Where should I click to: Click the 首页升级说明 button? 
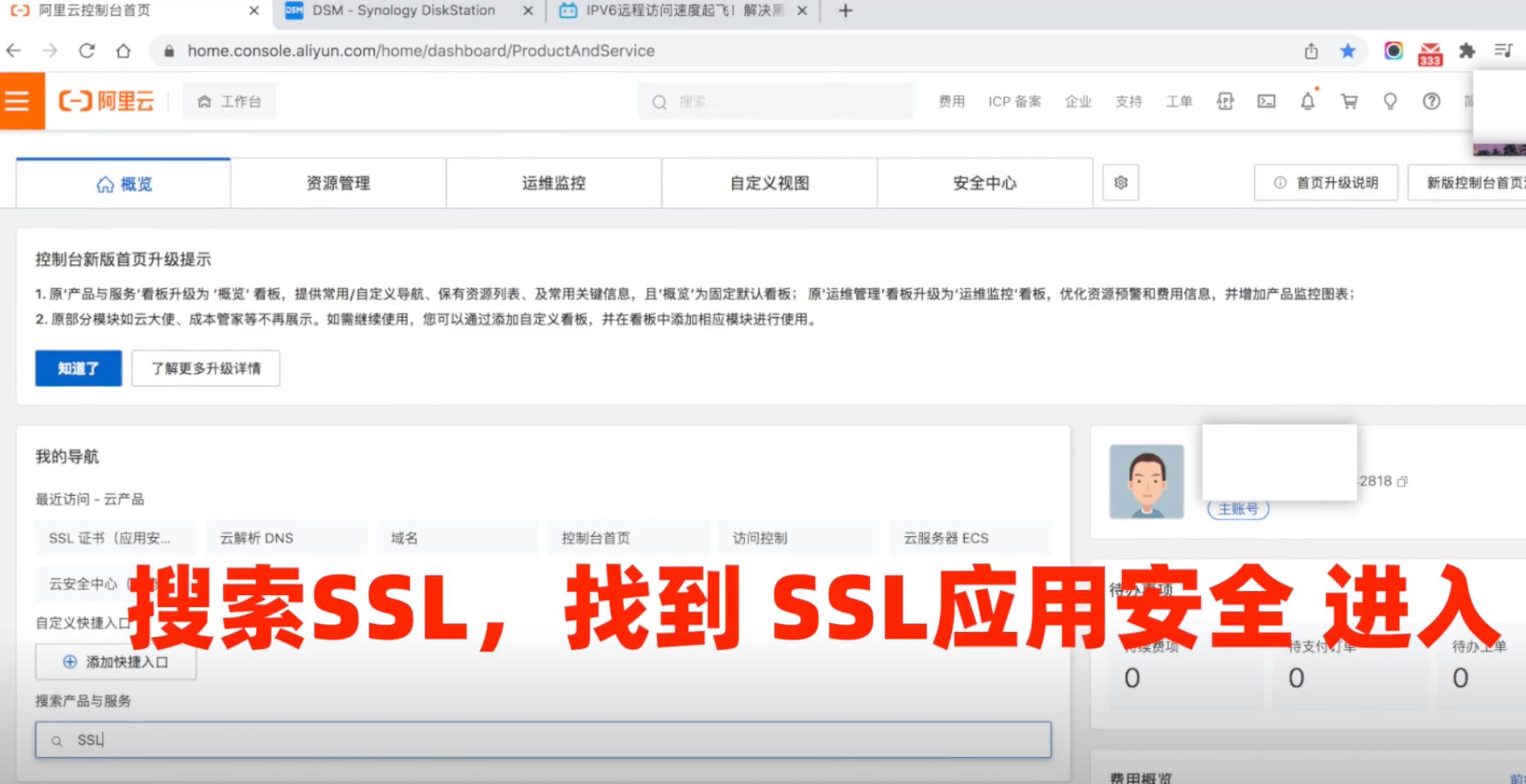click(x=1326, y=183)
